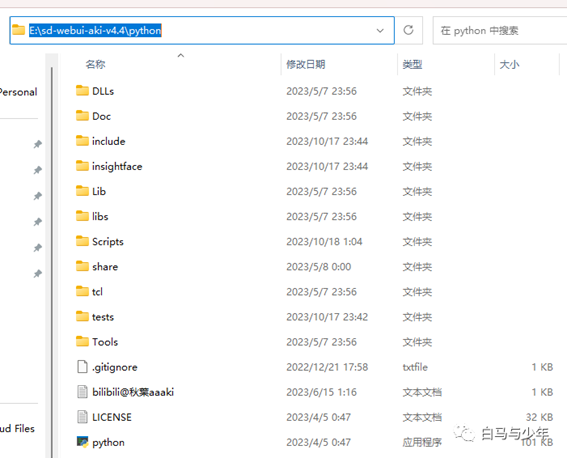The width and height of the screenshot is (567, 458).
Task: Select the LICENSE text document icon
Action: tap(82, 417)
